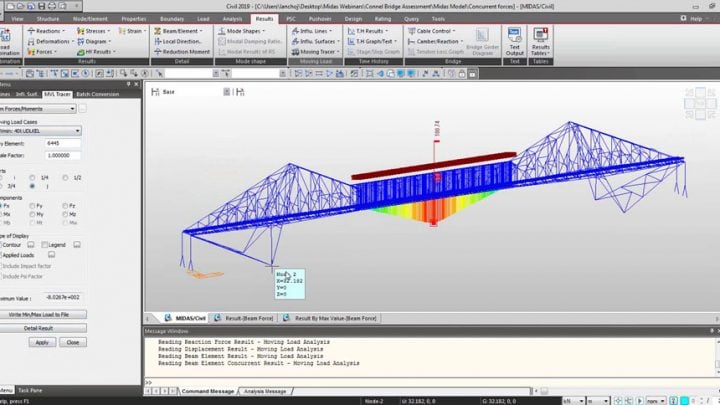720x405 pixels.
Task: Enable the Legend checkbox
Action: pos(45,245)
